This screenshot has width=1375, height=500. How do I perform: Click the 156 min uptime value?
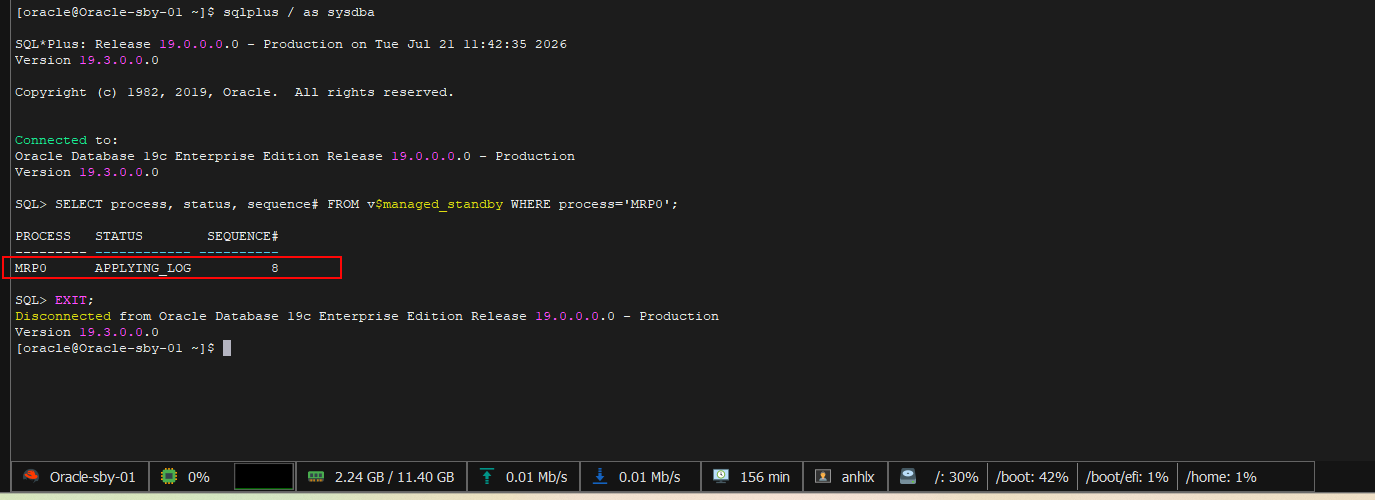pos(765,477)
